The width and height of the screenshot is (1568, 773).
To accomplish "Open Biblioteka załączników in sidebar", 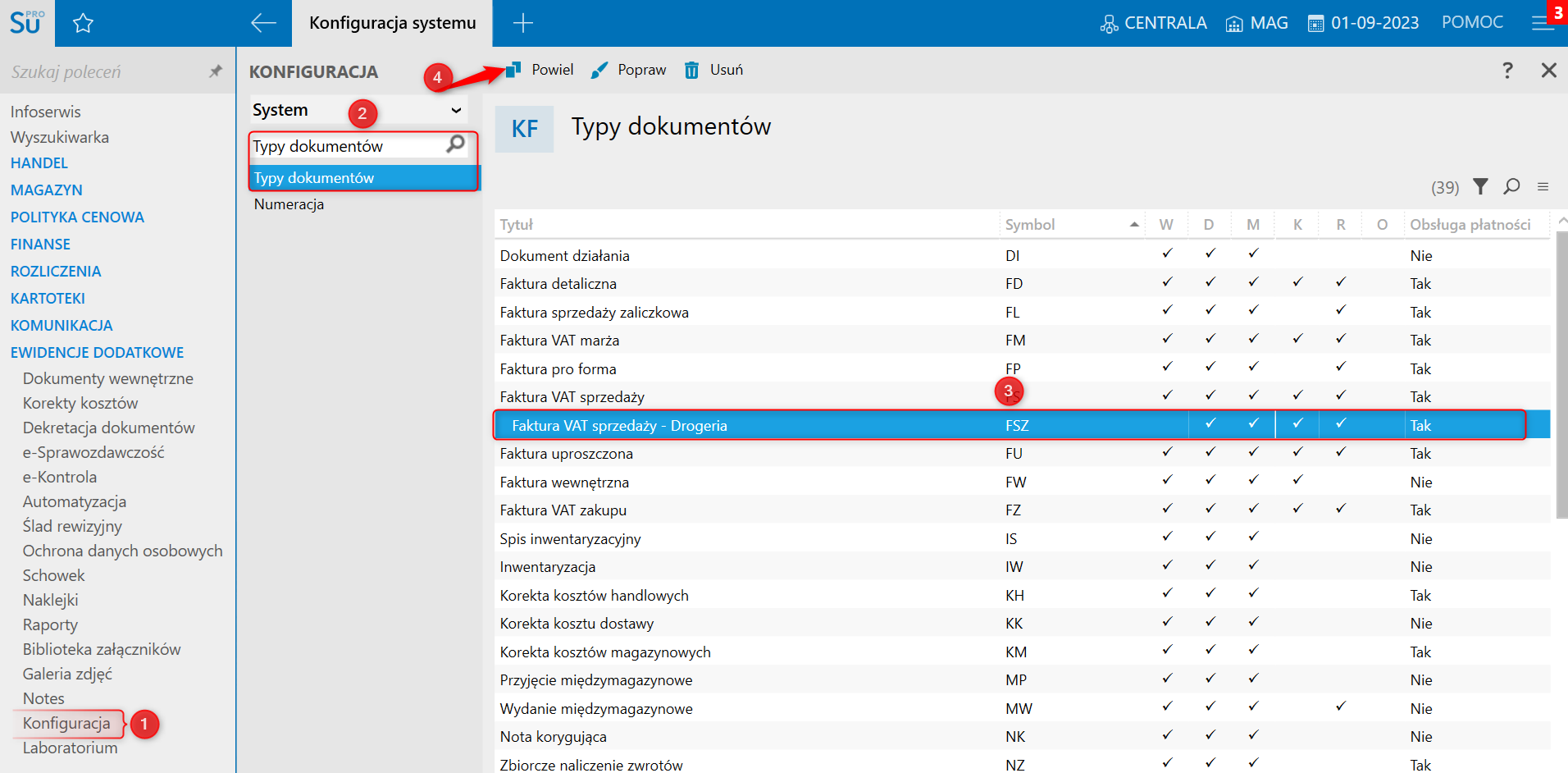I will [102, 649].
